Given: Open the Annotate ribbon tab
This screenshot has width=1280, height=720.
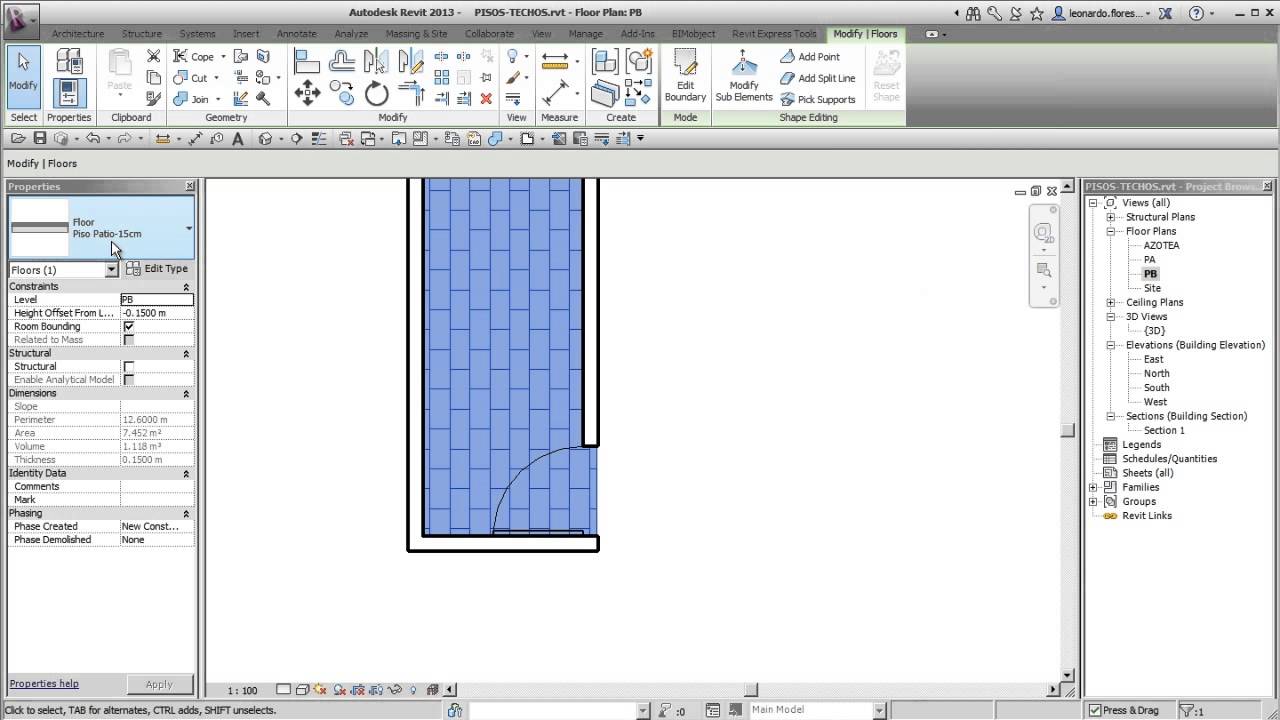Looking at the screenshot, I should coord(296,34).
